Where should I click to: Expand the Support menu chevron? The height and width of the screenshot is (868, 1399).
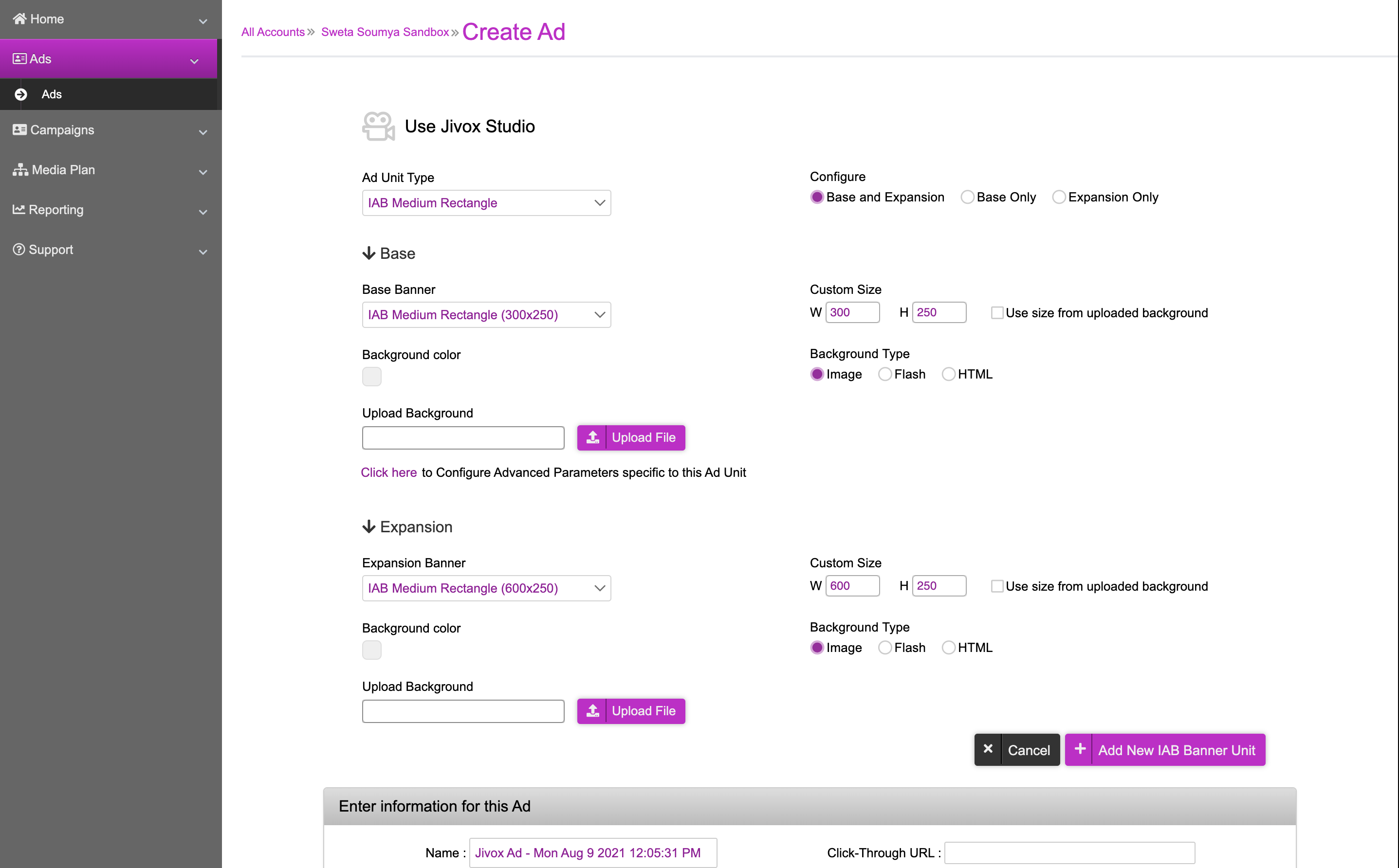point(202,252)
